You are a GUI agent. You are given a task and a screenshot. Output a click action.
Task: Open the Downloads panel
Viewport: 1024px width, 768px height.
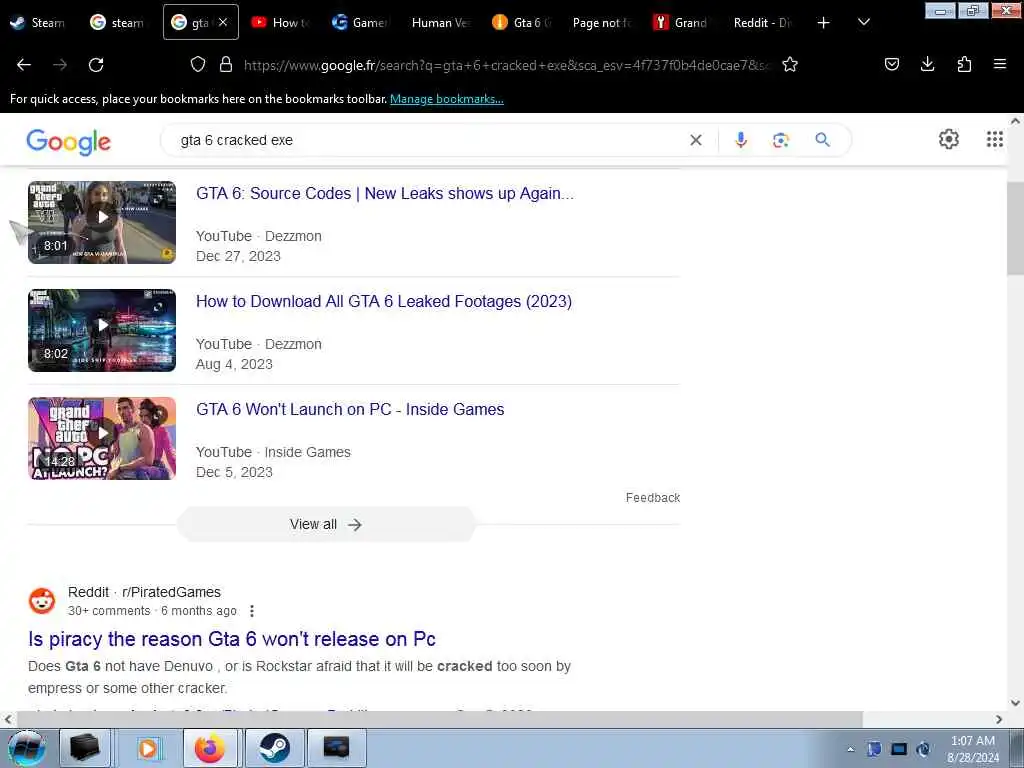point(927,64)
